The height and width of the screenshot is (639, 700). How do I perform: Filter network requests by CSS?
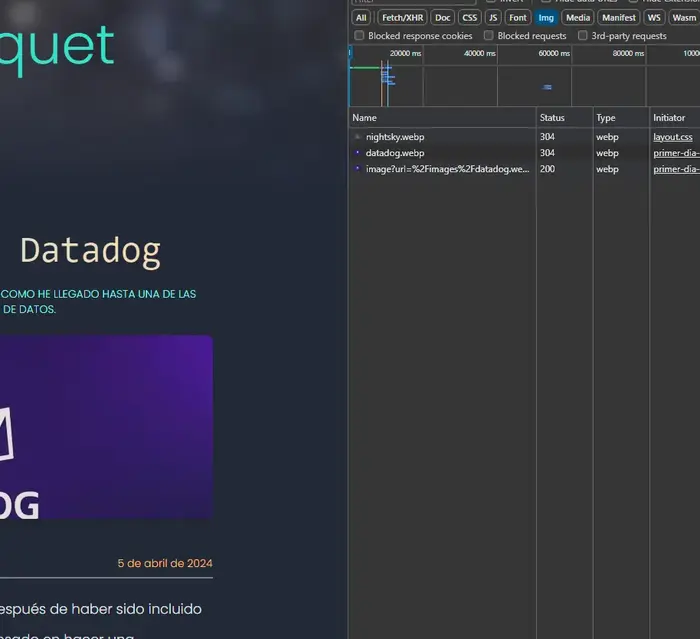pos(469,17)
